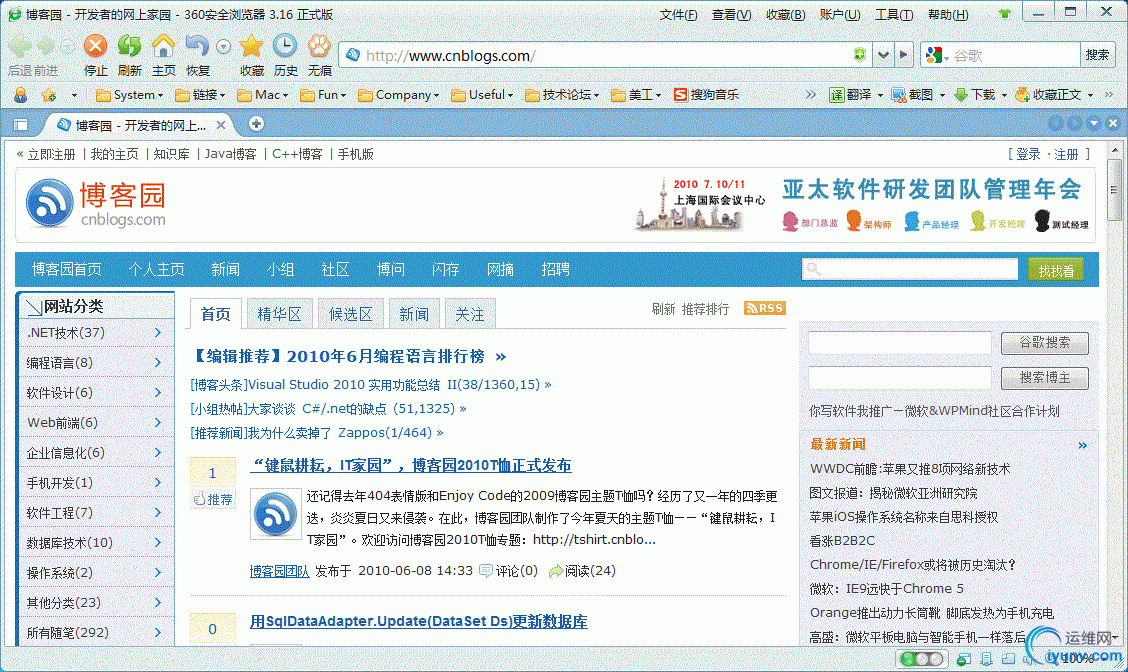
Task: Expand the System bookmarks folder
Action: coord(129,95)
